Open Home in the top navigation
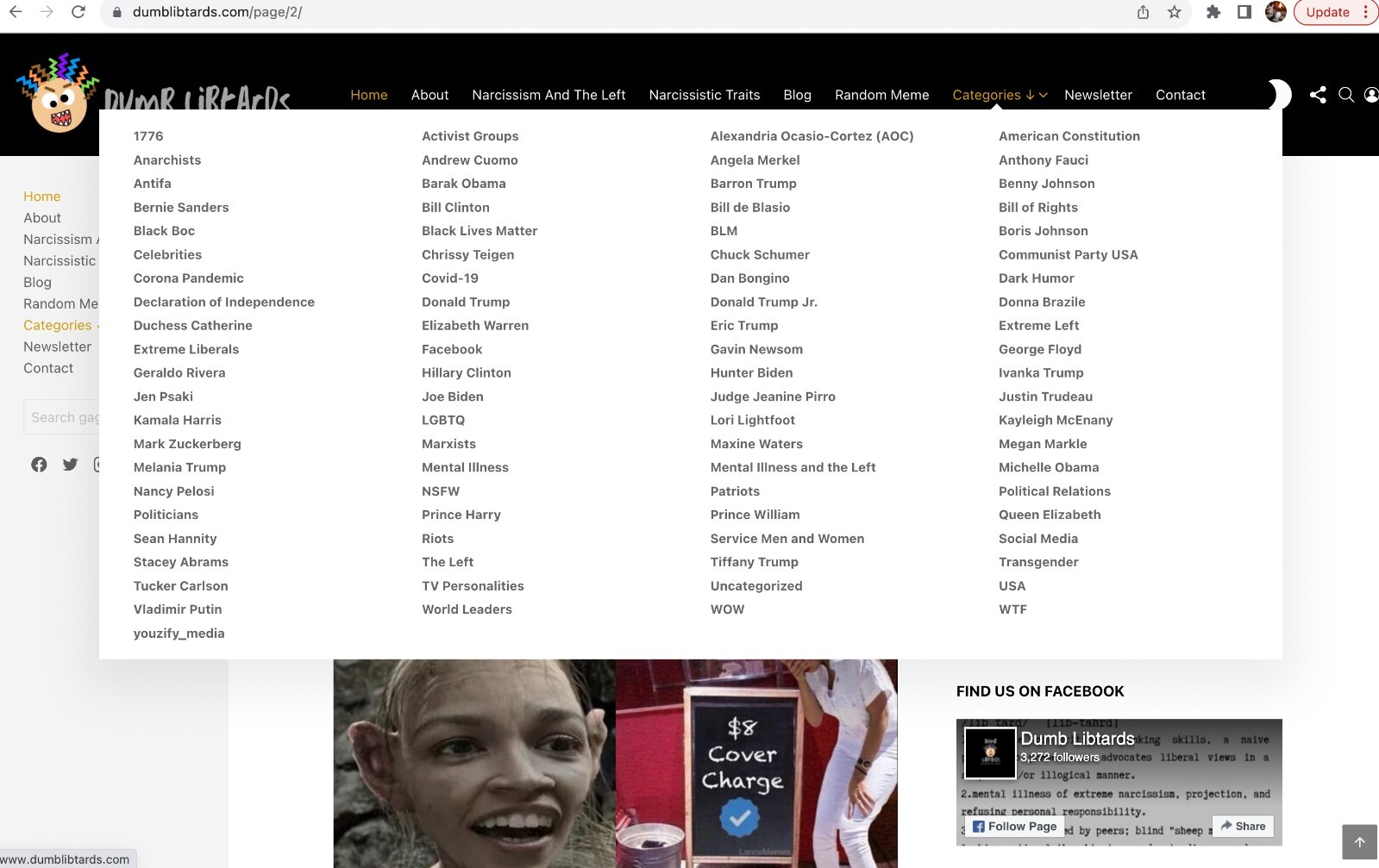The height and width of the screenshot is (868, 1379). (x=368, y=95)
